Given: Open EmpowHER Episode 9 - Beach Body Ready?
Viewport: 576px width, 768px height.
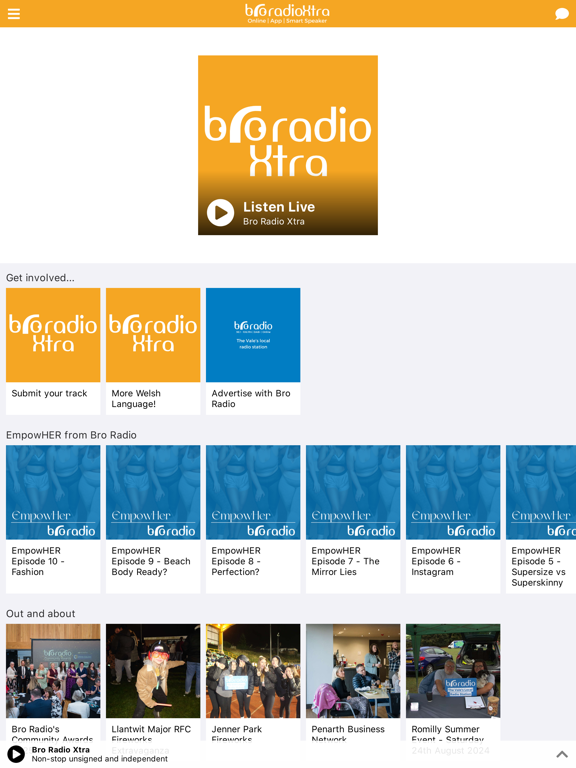Looking at the screenshot, I should (x=153, y=519).
